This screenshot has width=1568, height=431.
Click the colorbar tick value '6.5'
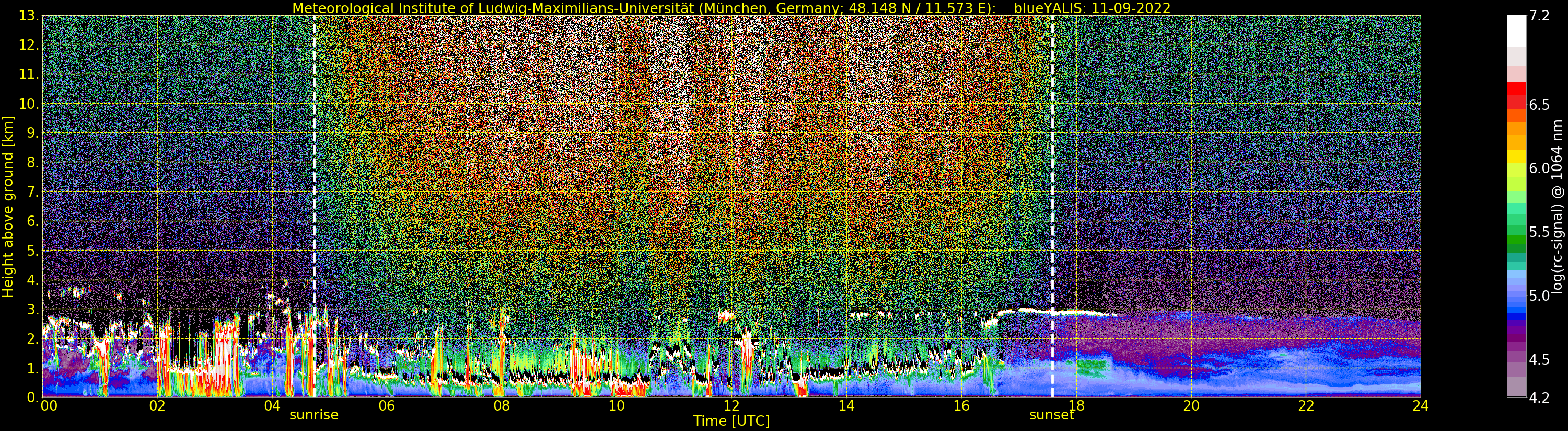point(1539,105)
